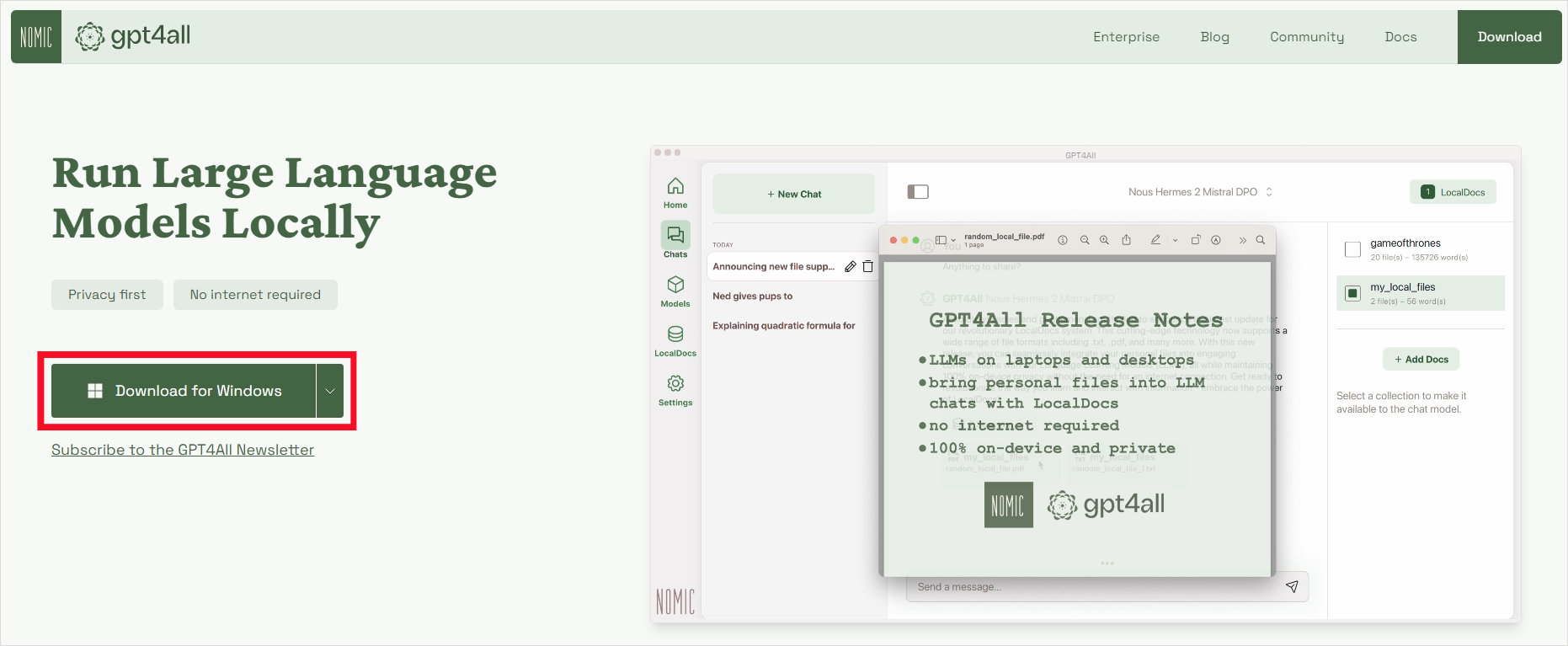Click the edit pencil on the Announcing chat

(851, 266)
